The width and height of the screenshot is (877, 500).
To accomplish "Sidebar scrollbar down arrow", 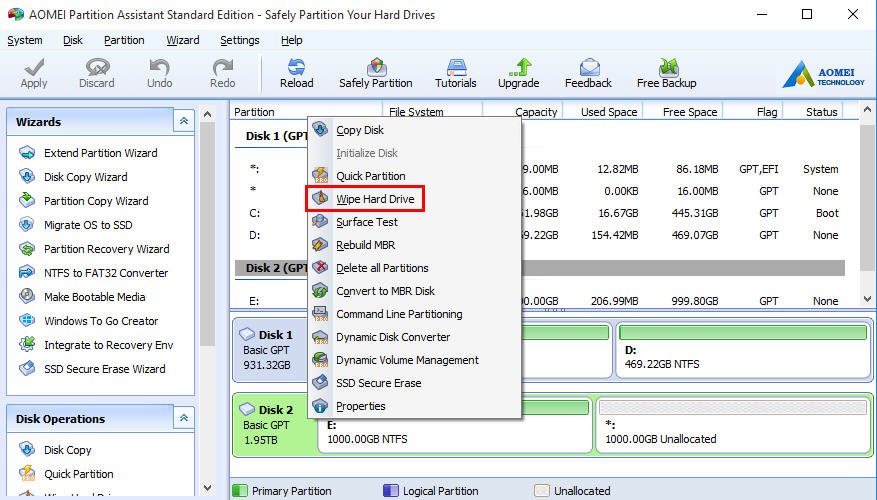I will coord(208,488).
